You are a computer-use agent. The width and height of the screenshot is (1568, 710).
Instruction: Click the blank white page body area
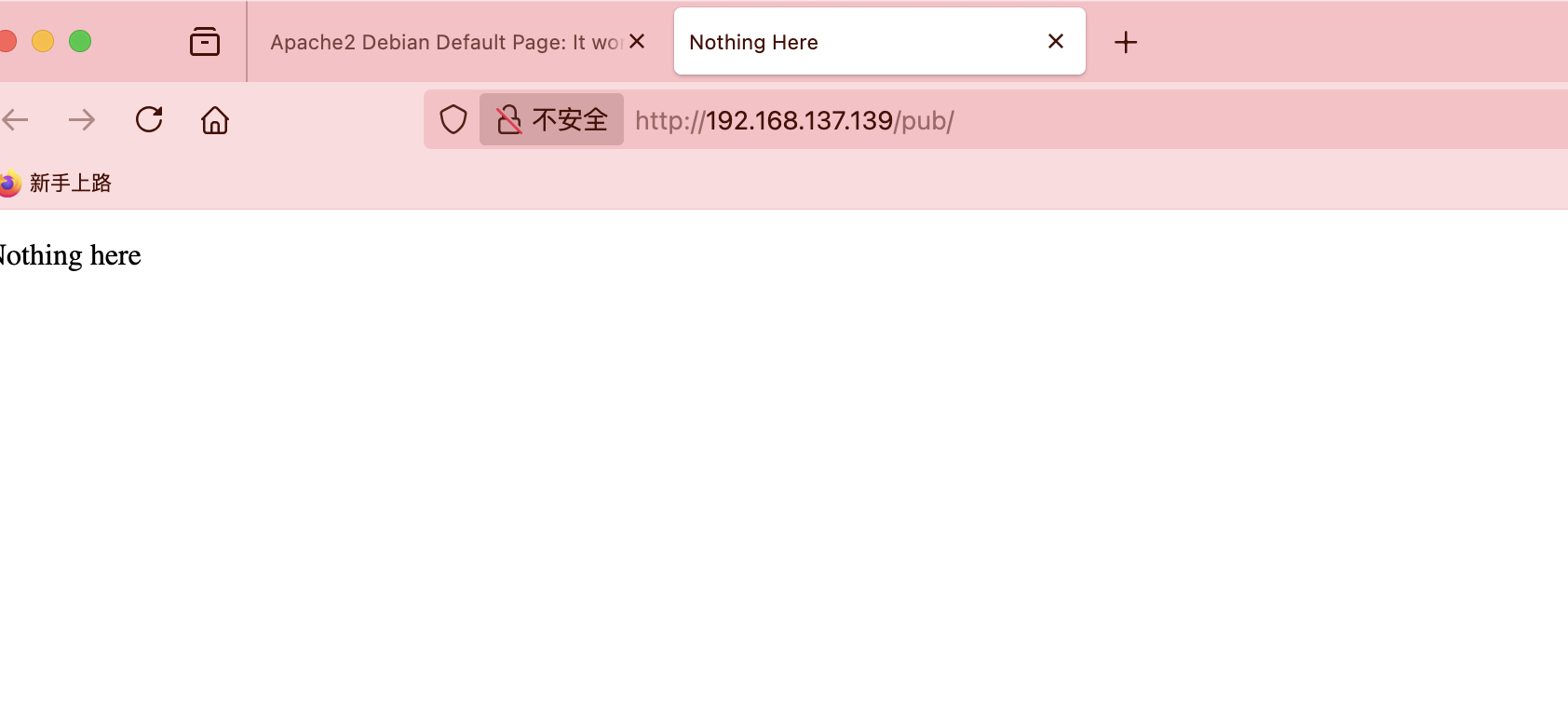(x=784, y=485)
